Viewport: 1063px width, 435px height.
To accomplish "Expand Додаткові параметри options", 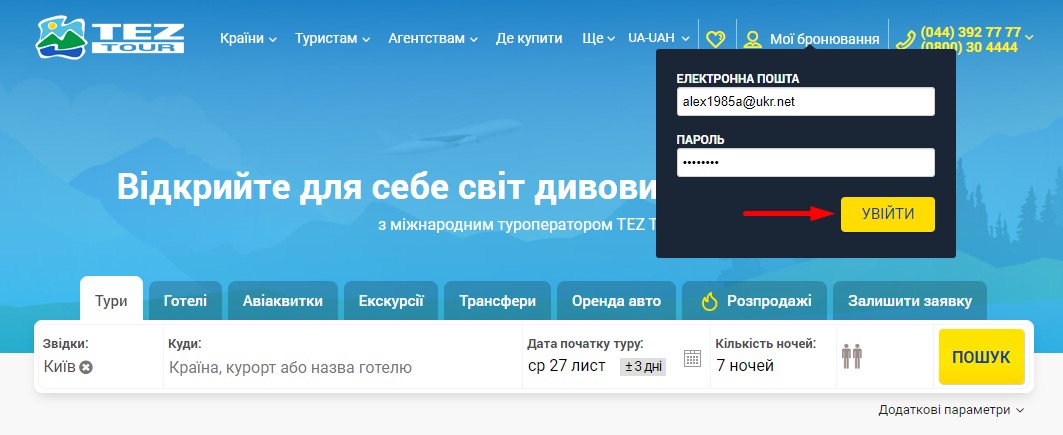I will (x=951, y=410).
